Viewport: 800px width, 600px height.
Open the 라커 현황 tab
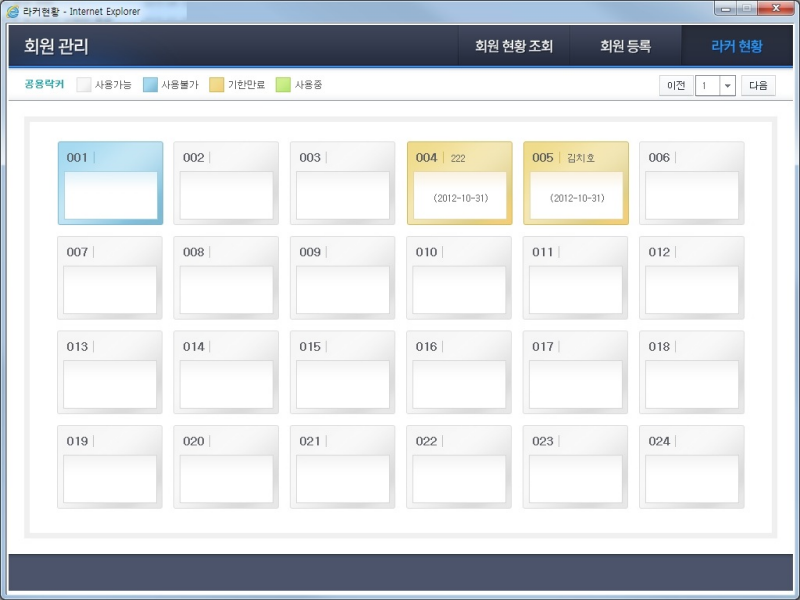(736, 46)
